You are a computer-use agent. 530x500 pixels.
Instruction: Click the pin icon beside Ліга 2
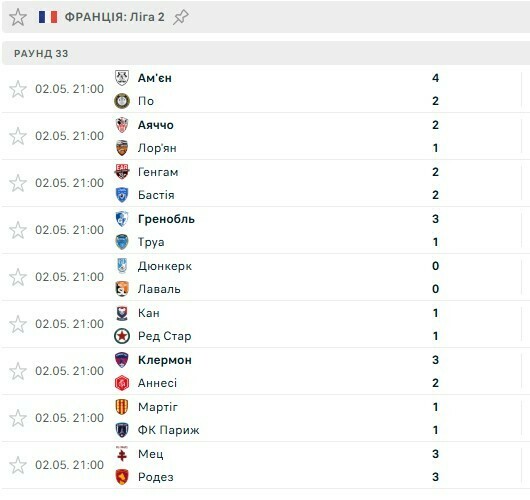click(x=180, y=17)
